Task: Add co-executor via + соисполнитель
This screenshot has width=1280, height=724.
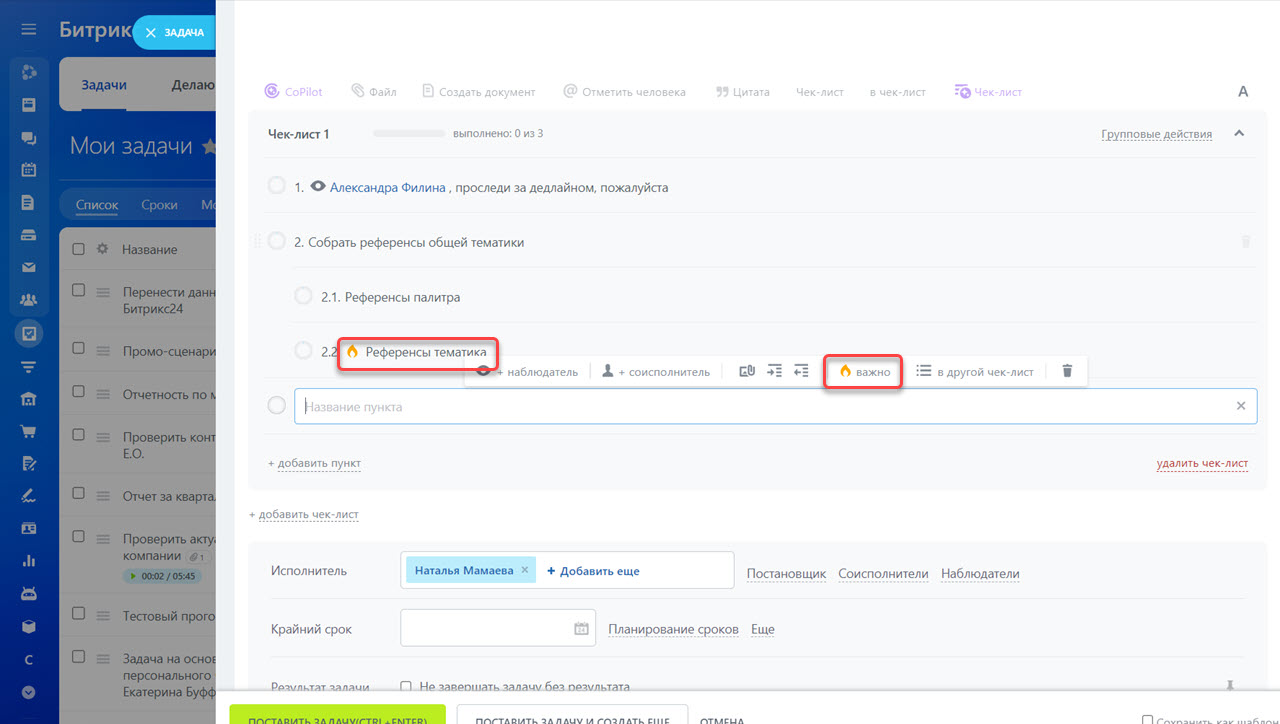Action: tap(656, 372)
